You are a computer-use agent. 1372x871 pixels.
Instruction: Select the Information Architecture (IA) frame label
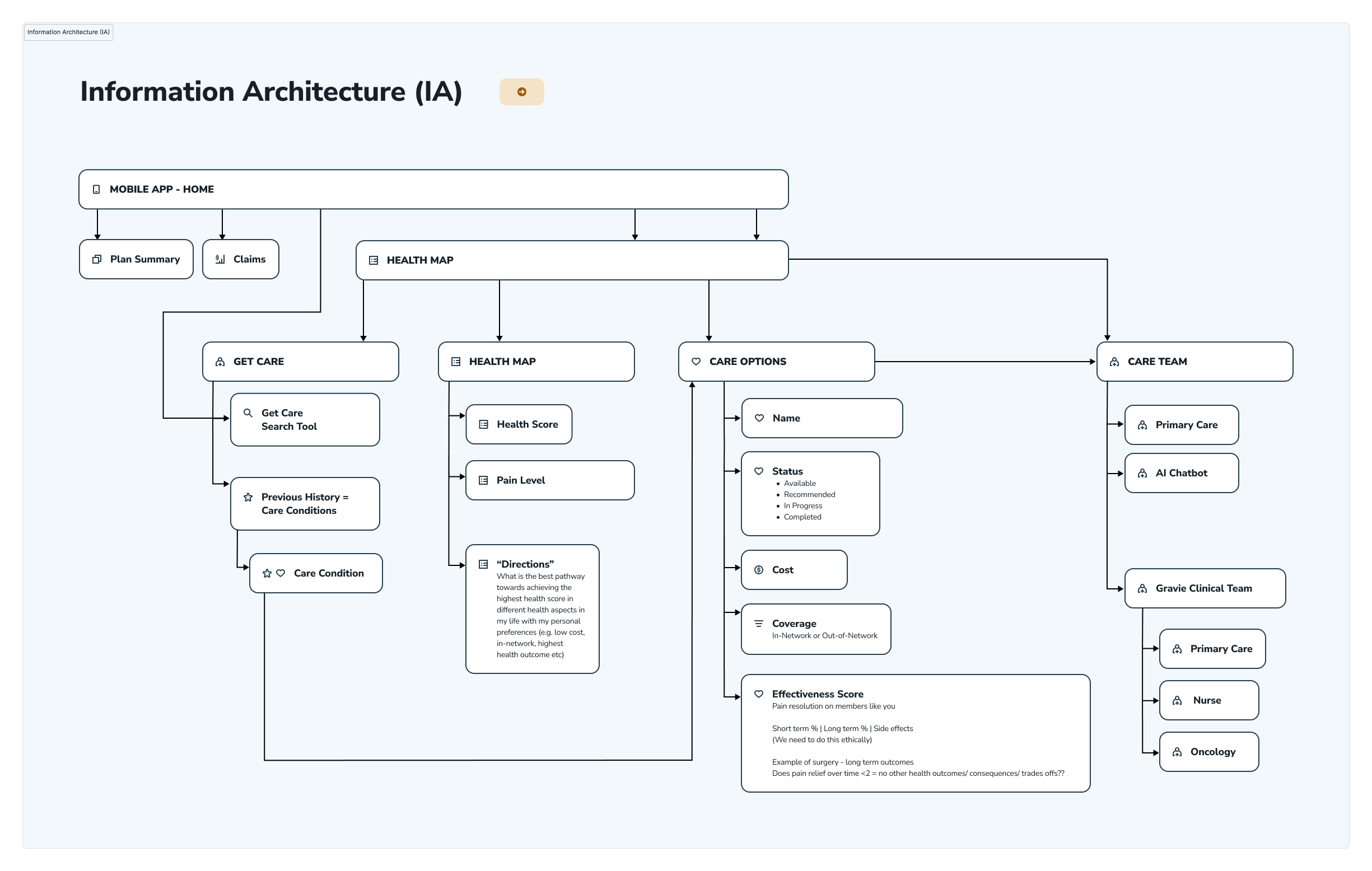[x=68, y=32]
